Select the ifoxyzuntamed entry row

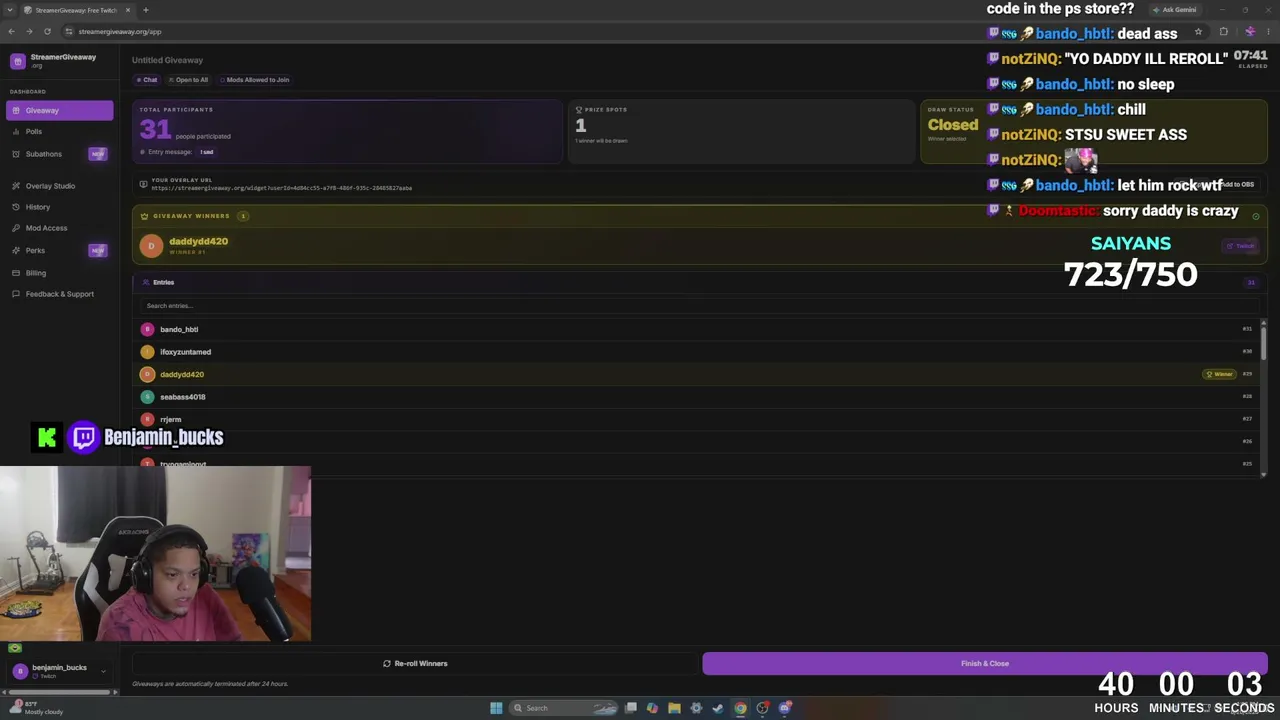coord(697,352)
